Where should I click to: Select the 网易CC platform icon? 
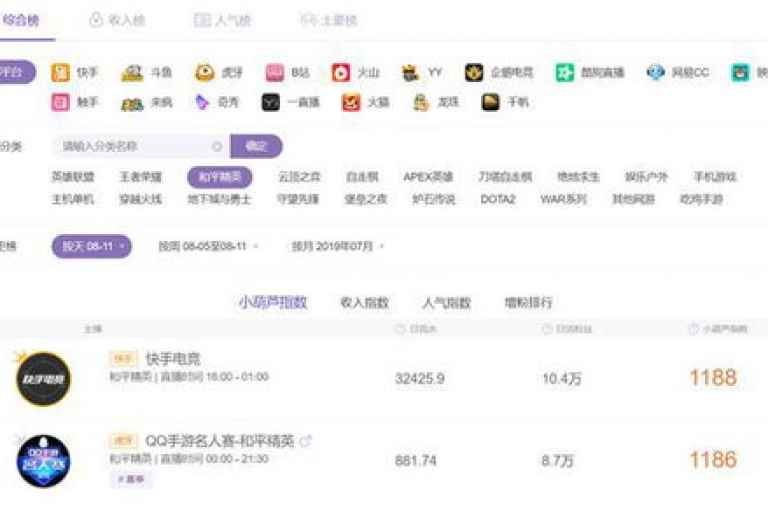[655, 73]
